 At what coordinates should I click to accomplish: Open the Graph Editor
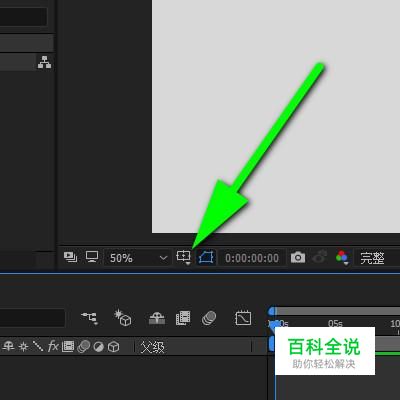point(243,318)
